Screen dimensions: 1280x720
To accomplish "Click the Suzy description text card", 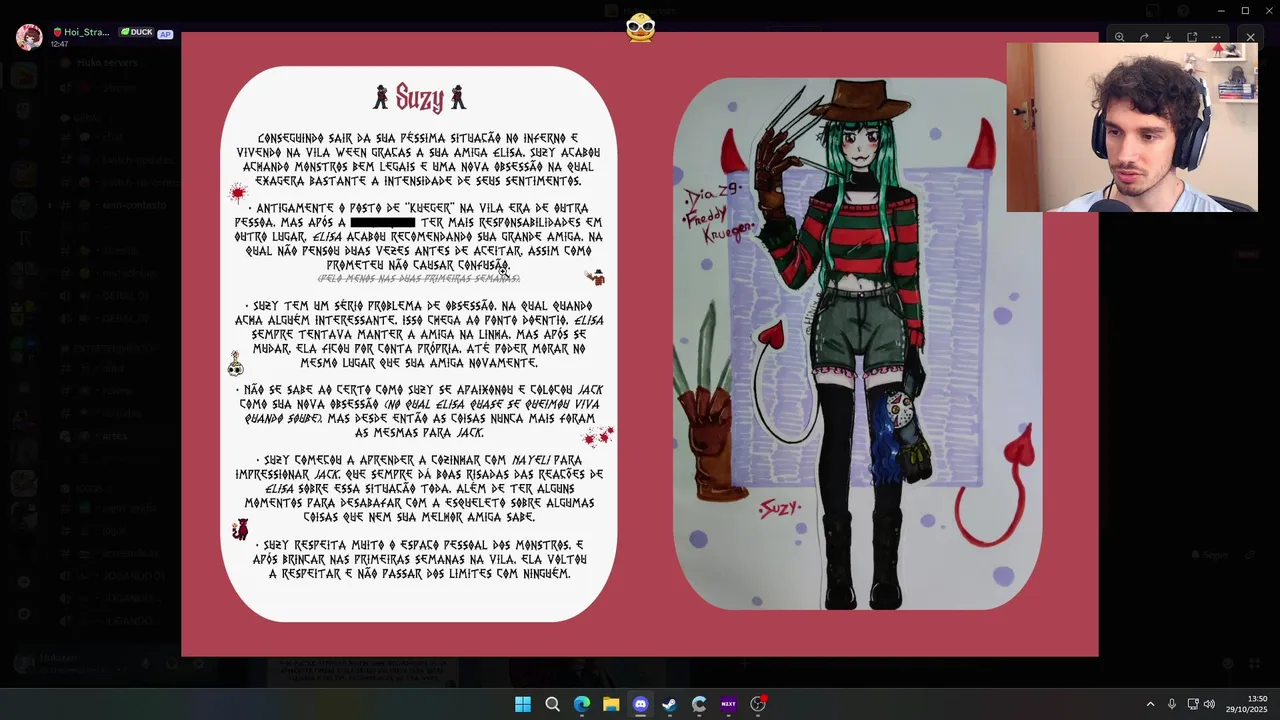I will pos(419,344).
